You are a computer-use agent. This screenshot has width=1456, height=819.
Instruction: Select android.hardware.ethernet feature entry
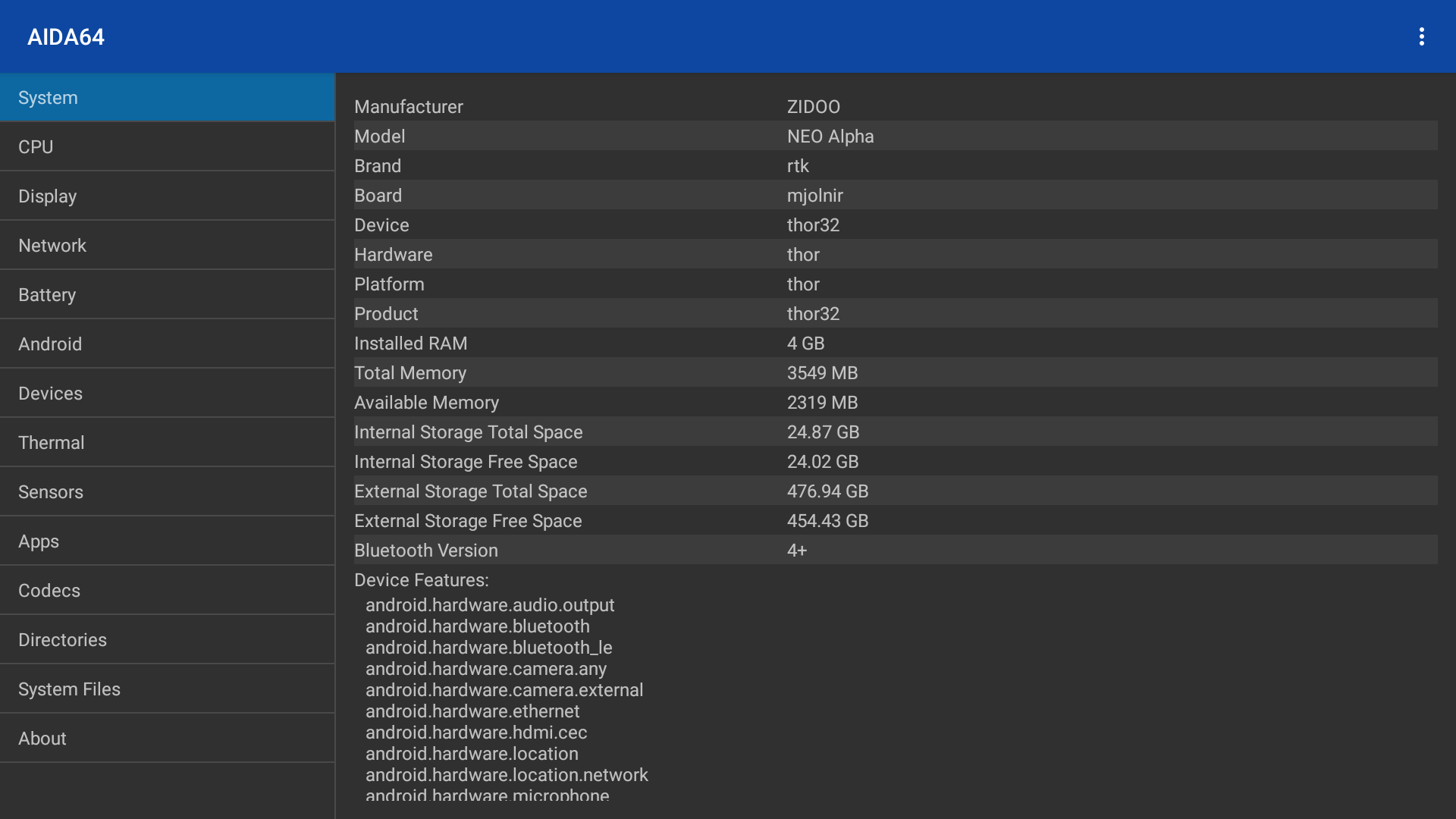472,711
